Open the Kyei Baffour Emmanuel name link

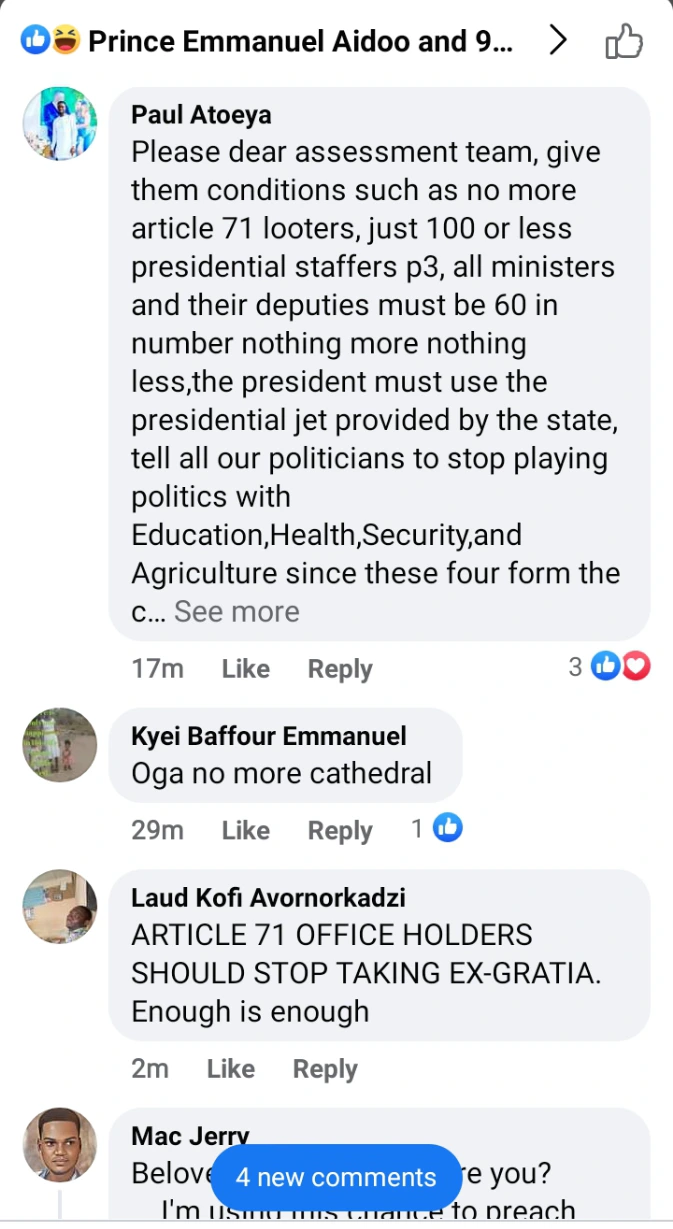pyautogui.click(x=268, y=737)
